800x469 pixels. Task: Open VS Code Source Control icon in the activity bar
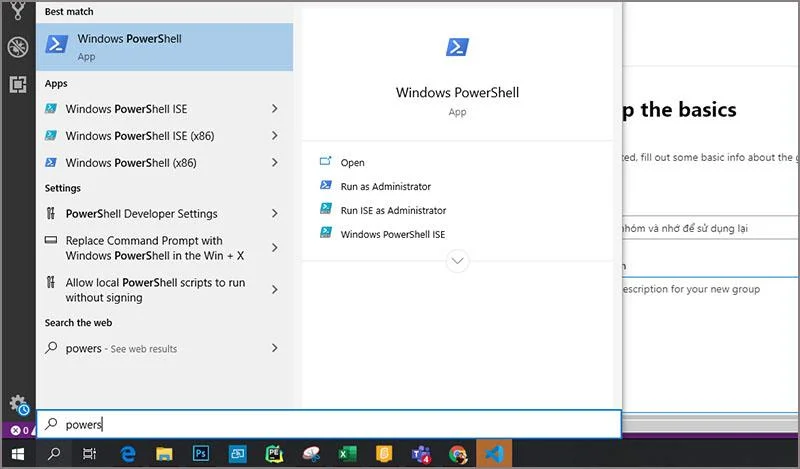(18, 10)
